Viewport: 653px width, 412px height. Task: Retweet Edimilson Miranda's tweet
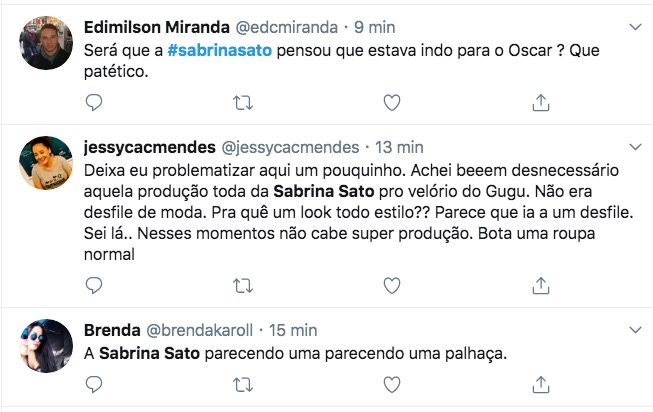click(x=242, y=102)
